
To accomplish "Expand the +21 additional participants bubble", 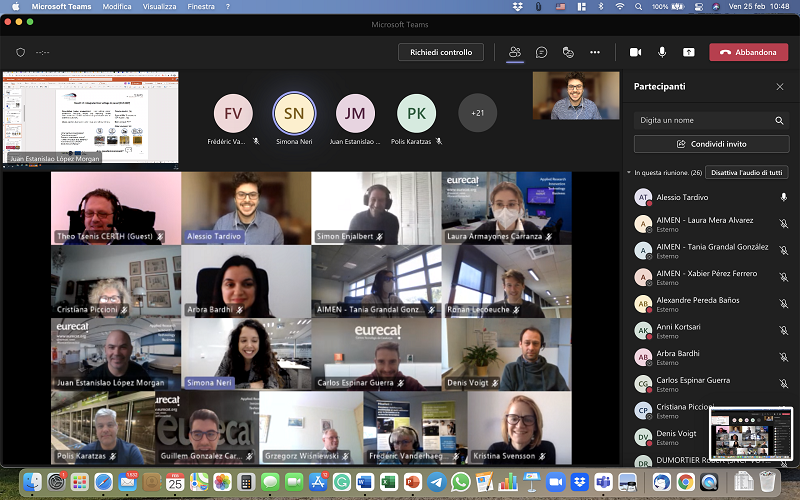I will click(477, 113).
